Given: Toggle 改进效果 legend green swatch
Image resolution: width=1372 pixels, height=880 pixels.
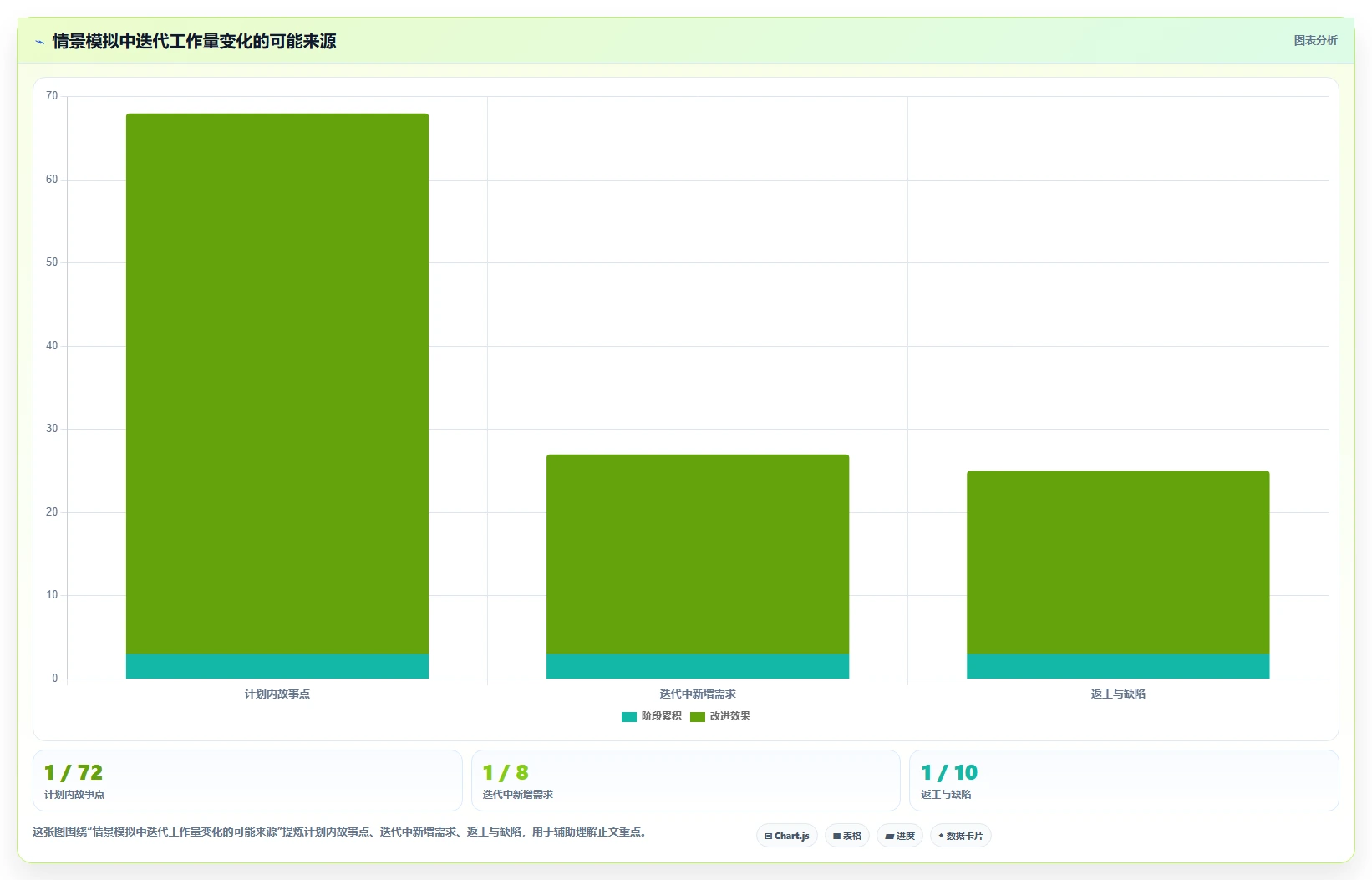Looking at the screenshot, I should point(698,717).
